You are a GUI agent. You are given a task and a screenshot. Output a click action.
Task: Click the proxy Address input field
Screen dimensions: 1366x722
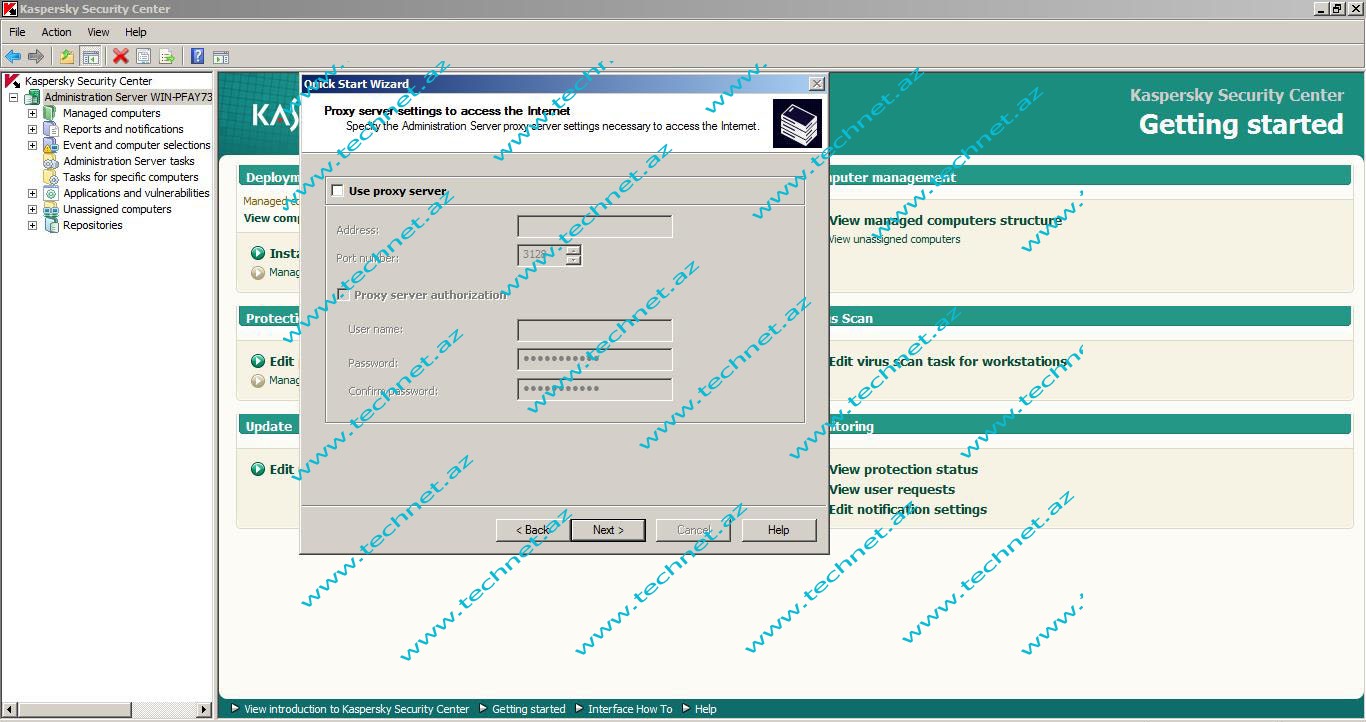[594, 227]
